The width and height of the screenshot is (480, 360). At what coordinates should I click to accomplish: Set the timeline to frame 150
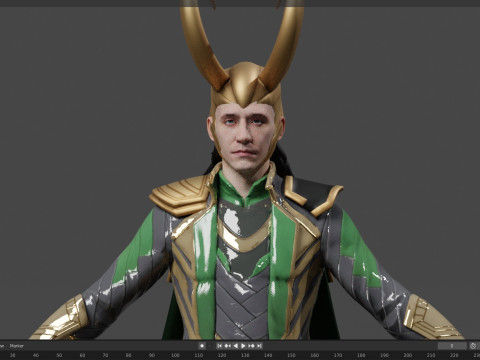coord(291,356)
